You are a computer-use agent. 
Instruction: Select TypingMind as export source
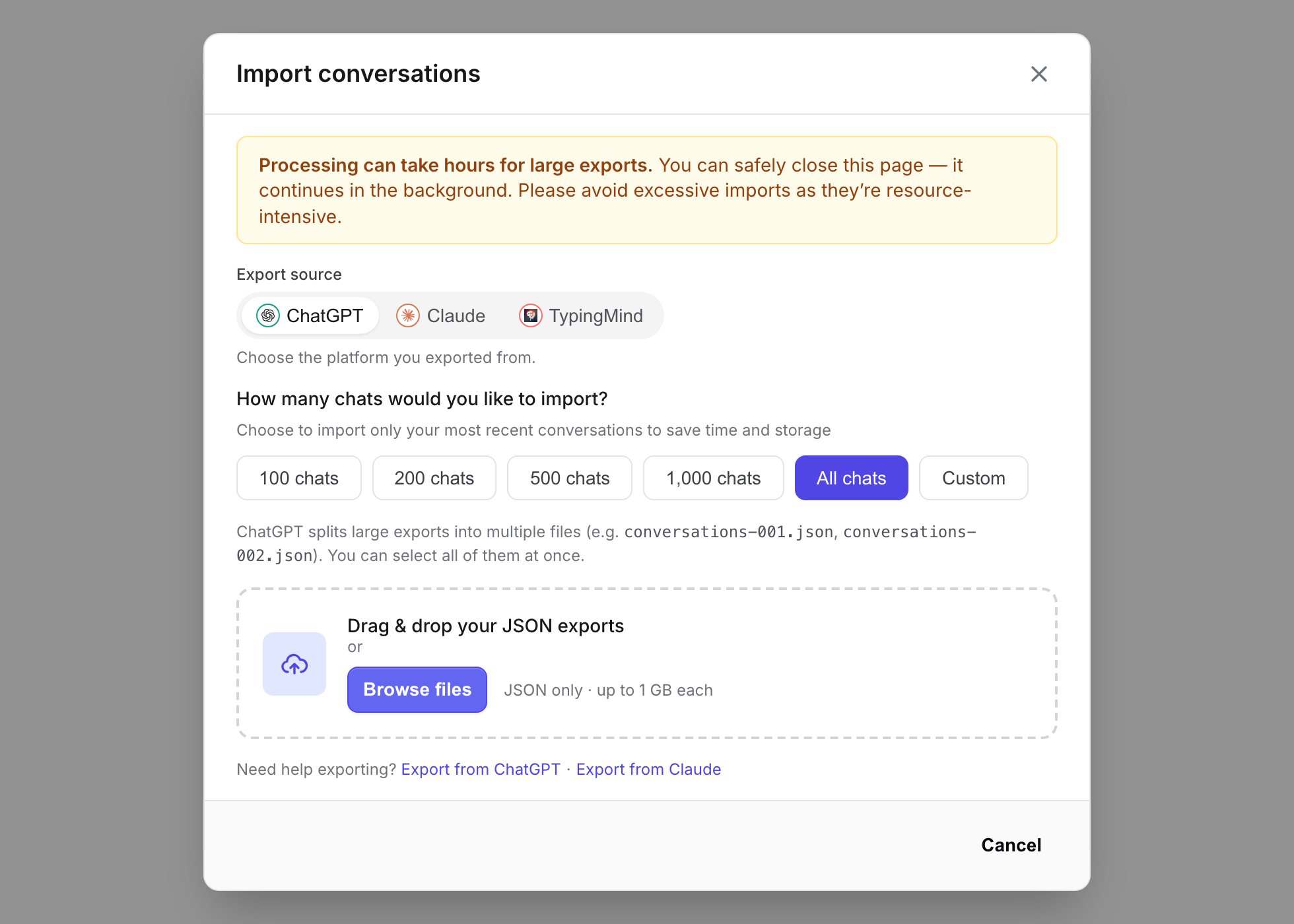(582, 315)
